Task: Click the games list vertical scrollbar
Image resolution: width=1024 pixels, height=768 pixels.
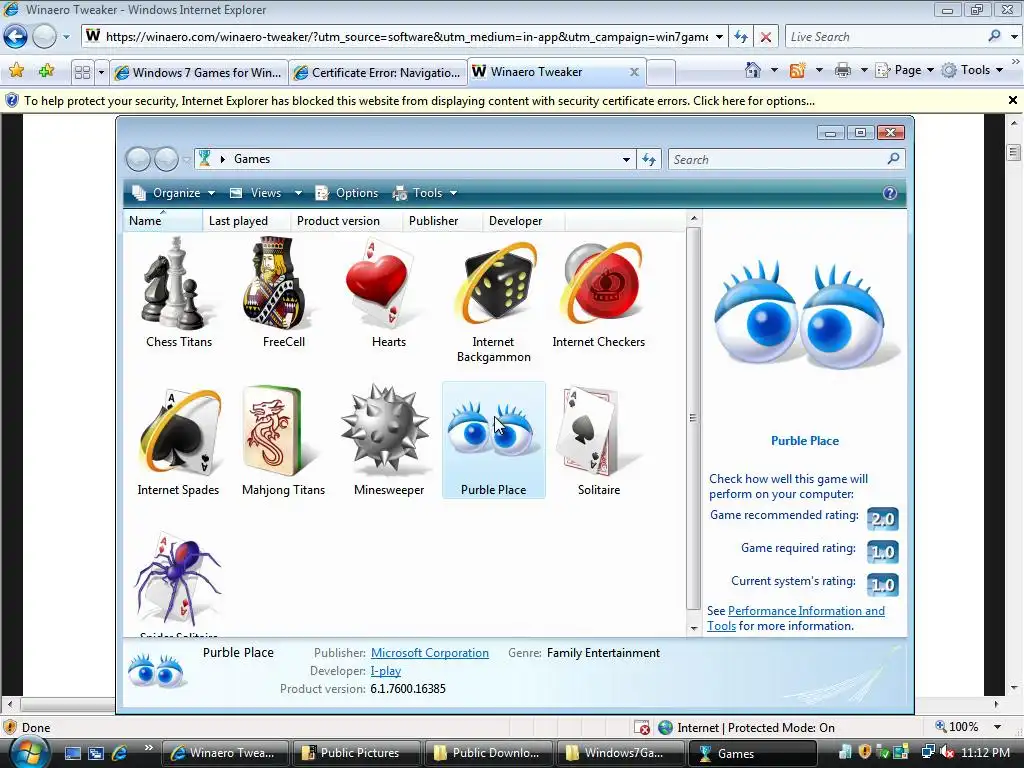Action: (694, 418)
